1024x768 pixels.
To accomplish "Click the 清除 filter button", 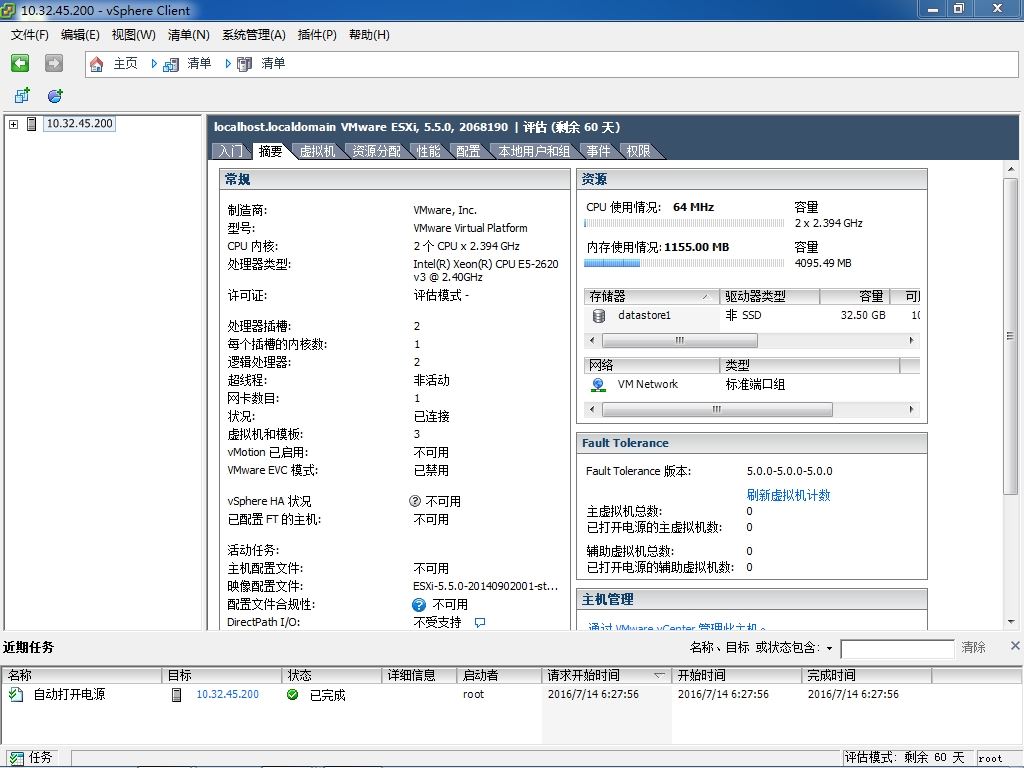I will point(973,647).
